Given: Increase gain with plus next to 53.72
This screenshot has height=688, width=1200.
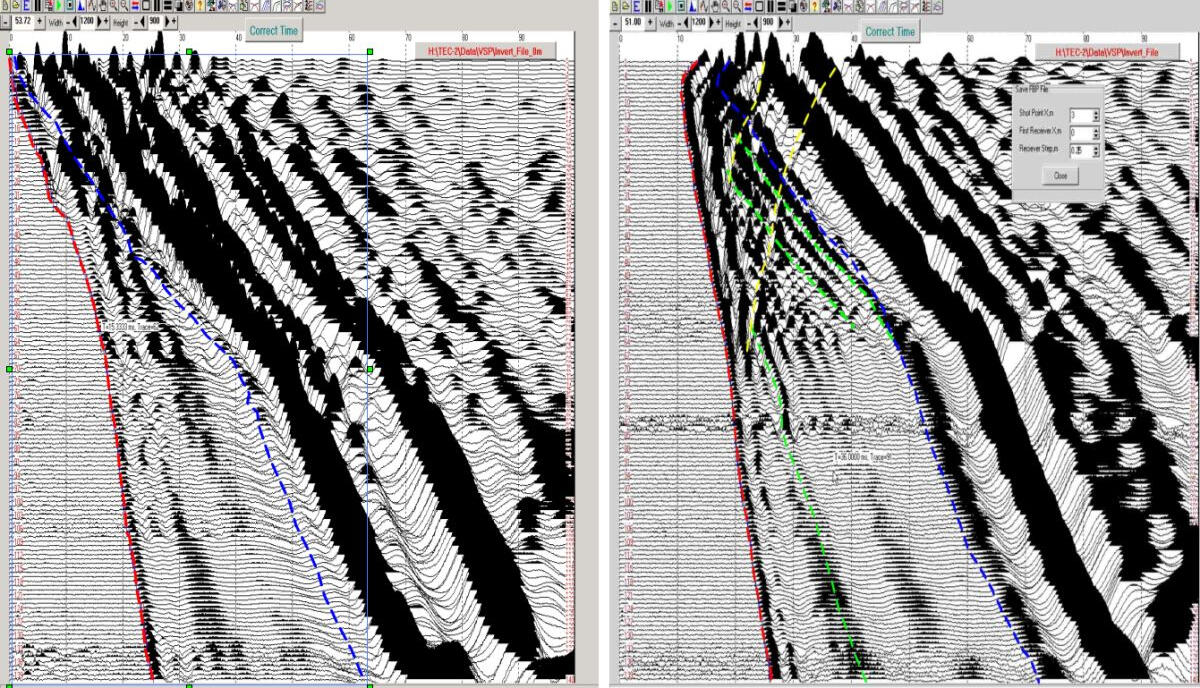Looking at the screenshot, I should click(x=40, y=20).
